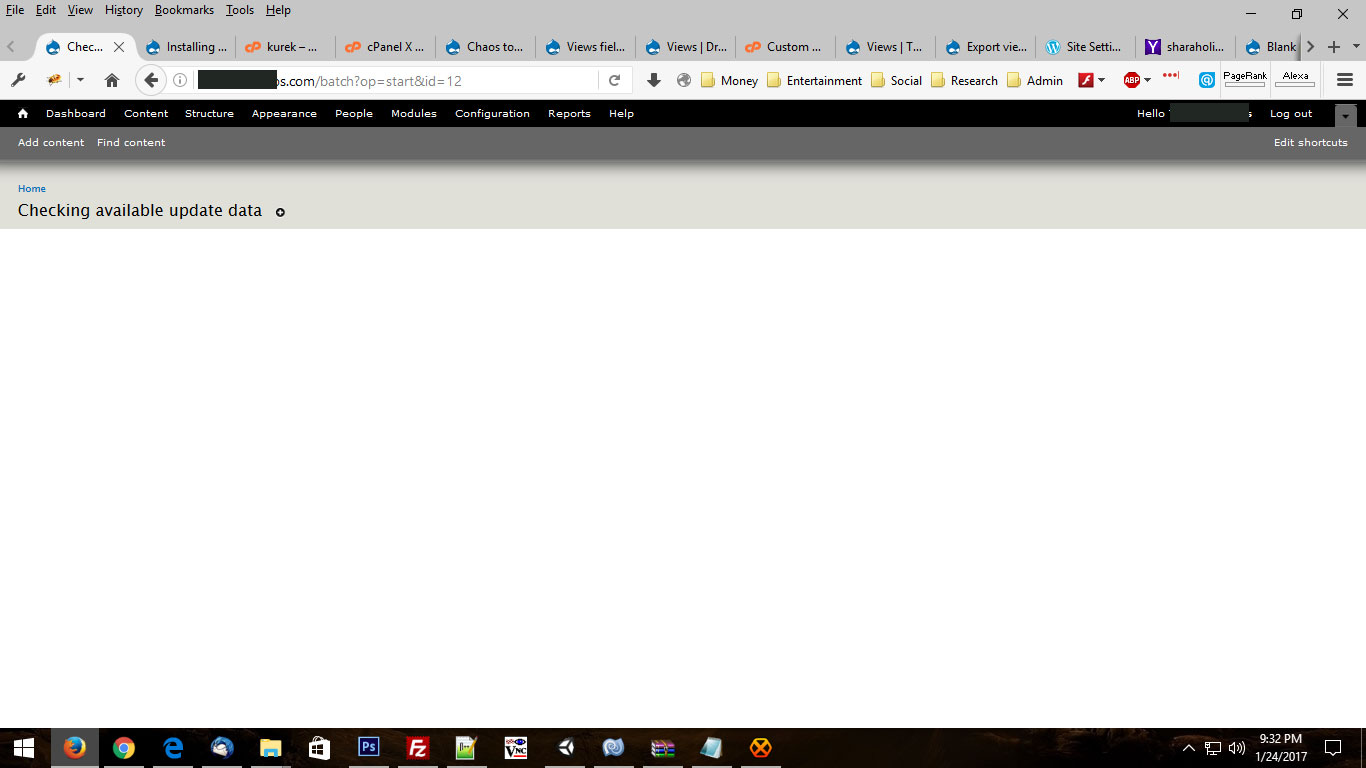This screenshot has width=1366, height=768.
Task: Open FileZilla from the taskbar
Action: pyautogui.click(x=418, y=748)
